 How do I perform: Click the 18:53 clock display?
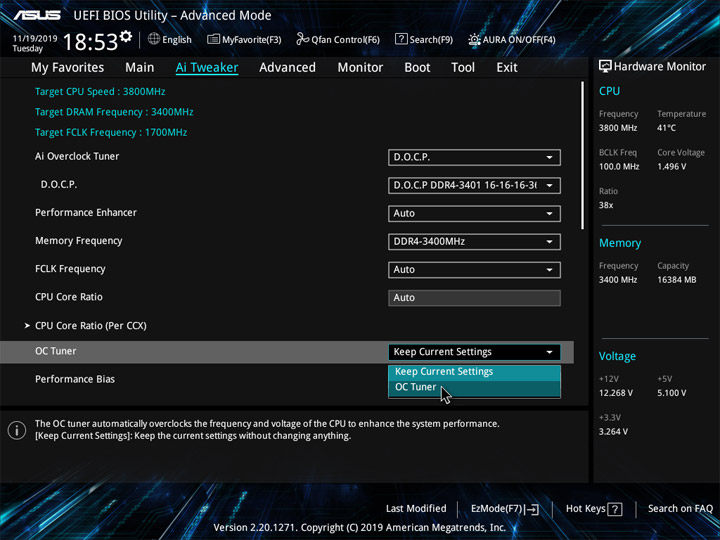(x=90, y=42)
